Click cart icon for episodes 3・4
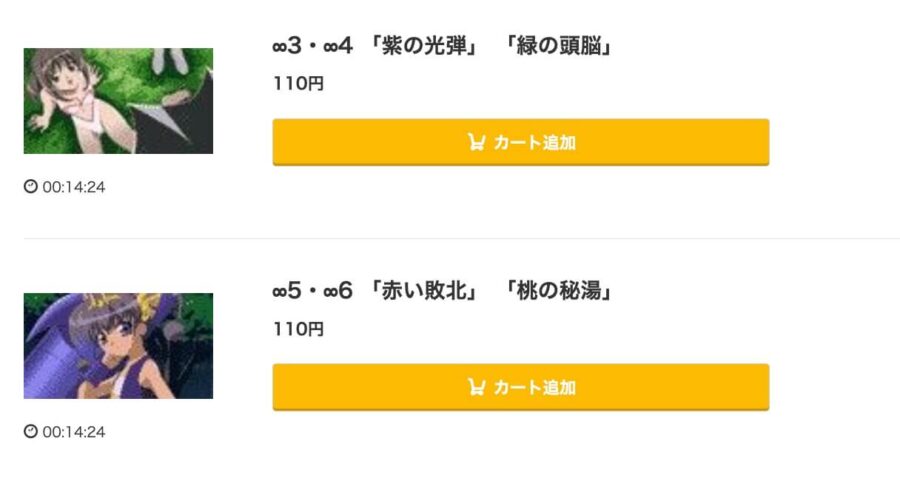 (476, 142)
